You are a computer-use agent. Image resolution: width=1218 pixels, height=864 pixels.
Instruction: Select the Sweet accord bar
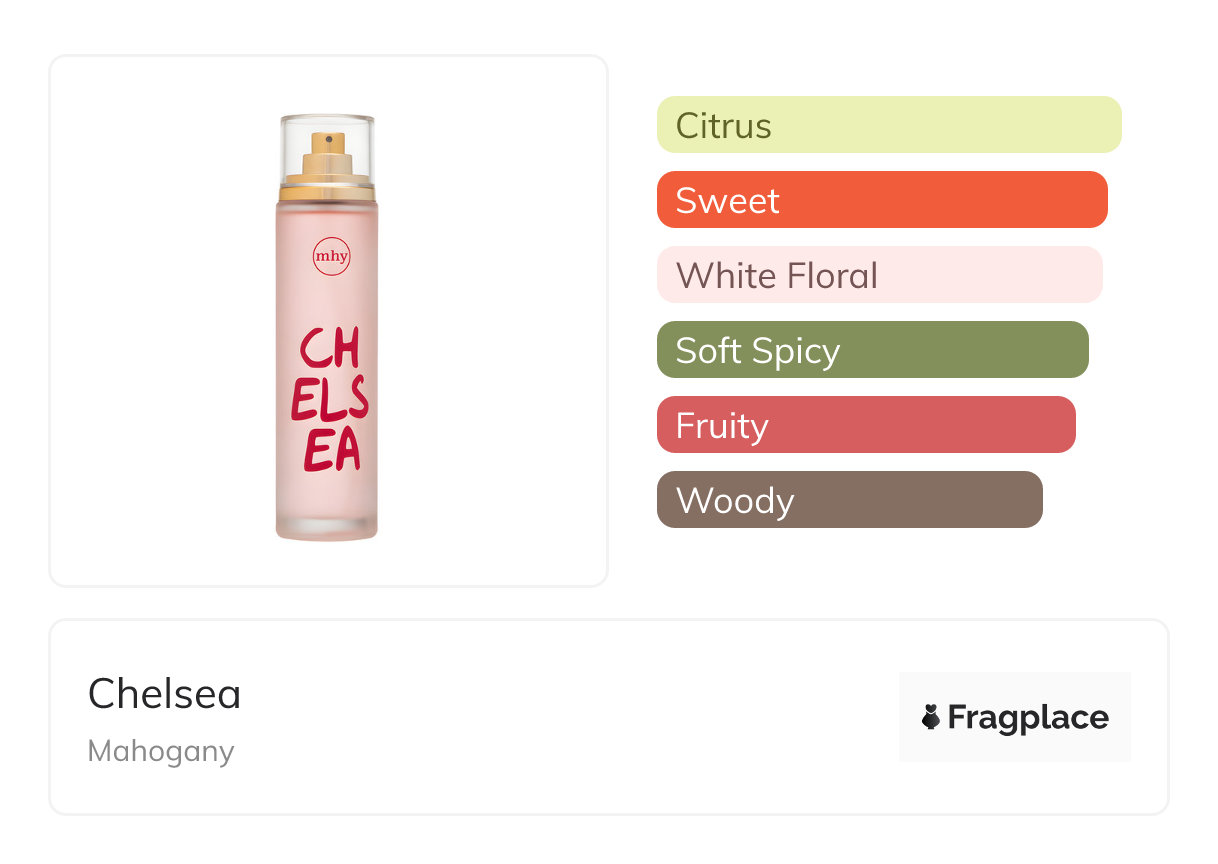[x=882, y=200]
